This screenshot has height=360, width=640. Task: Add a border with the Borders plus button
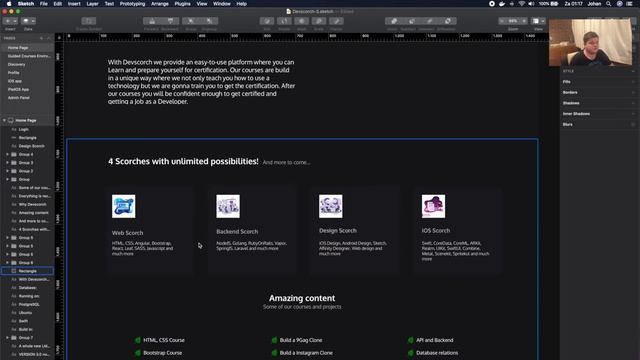(633, 92)
